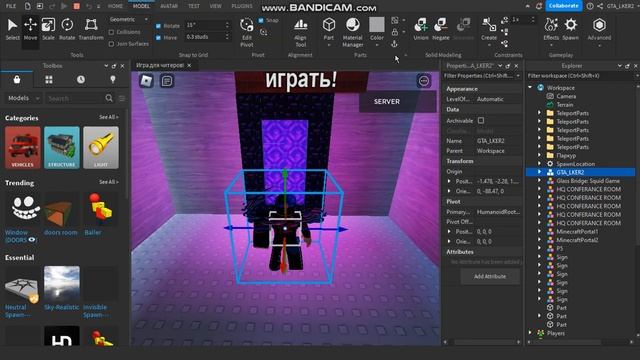The image size is (640, 360).
Task: Open Advanced objects menu
Action: coord(599,29)
